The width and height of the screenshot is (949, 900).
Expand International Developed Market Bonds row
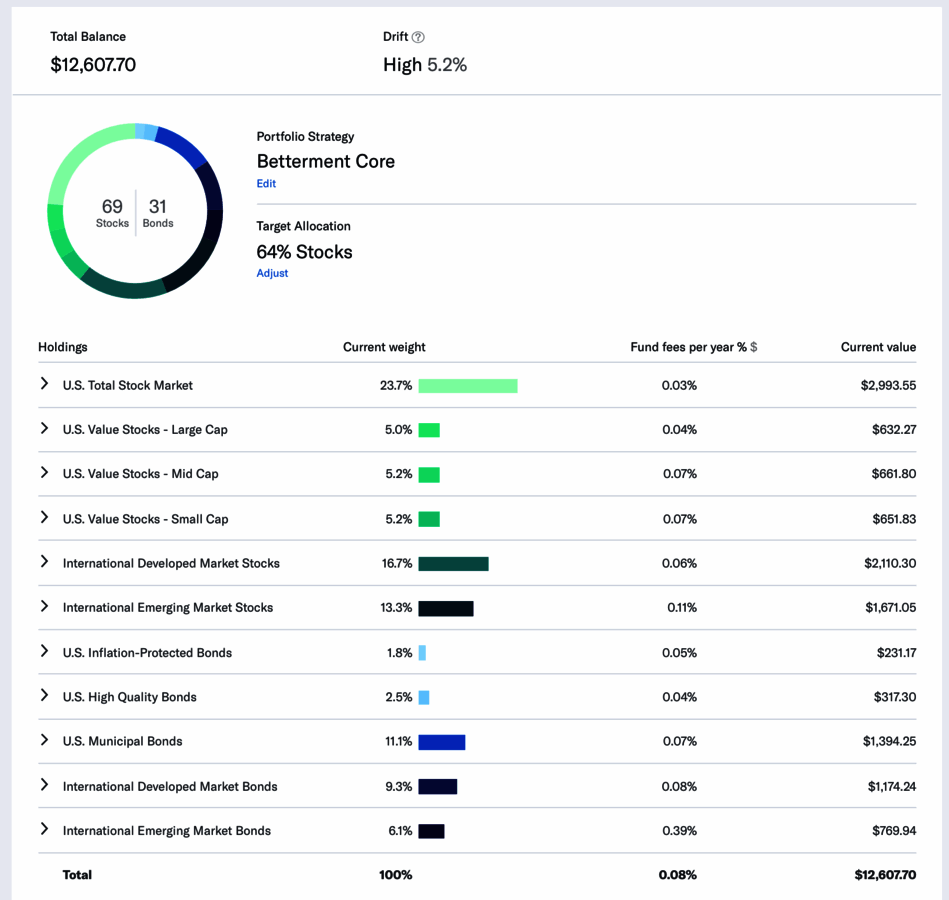[44, 785]
